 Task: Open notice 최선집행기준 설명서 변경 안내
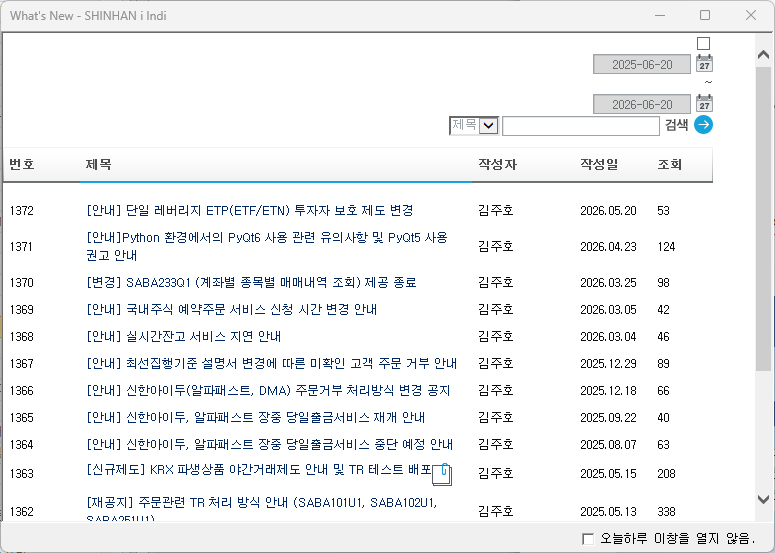pos(271,364)
